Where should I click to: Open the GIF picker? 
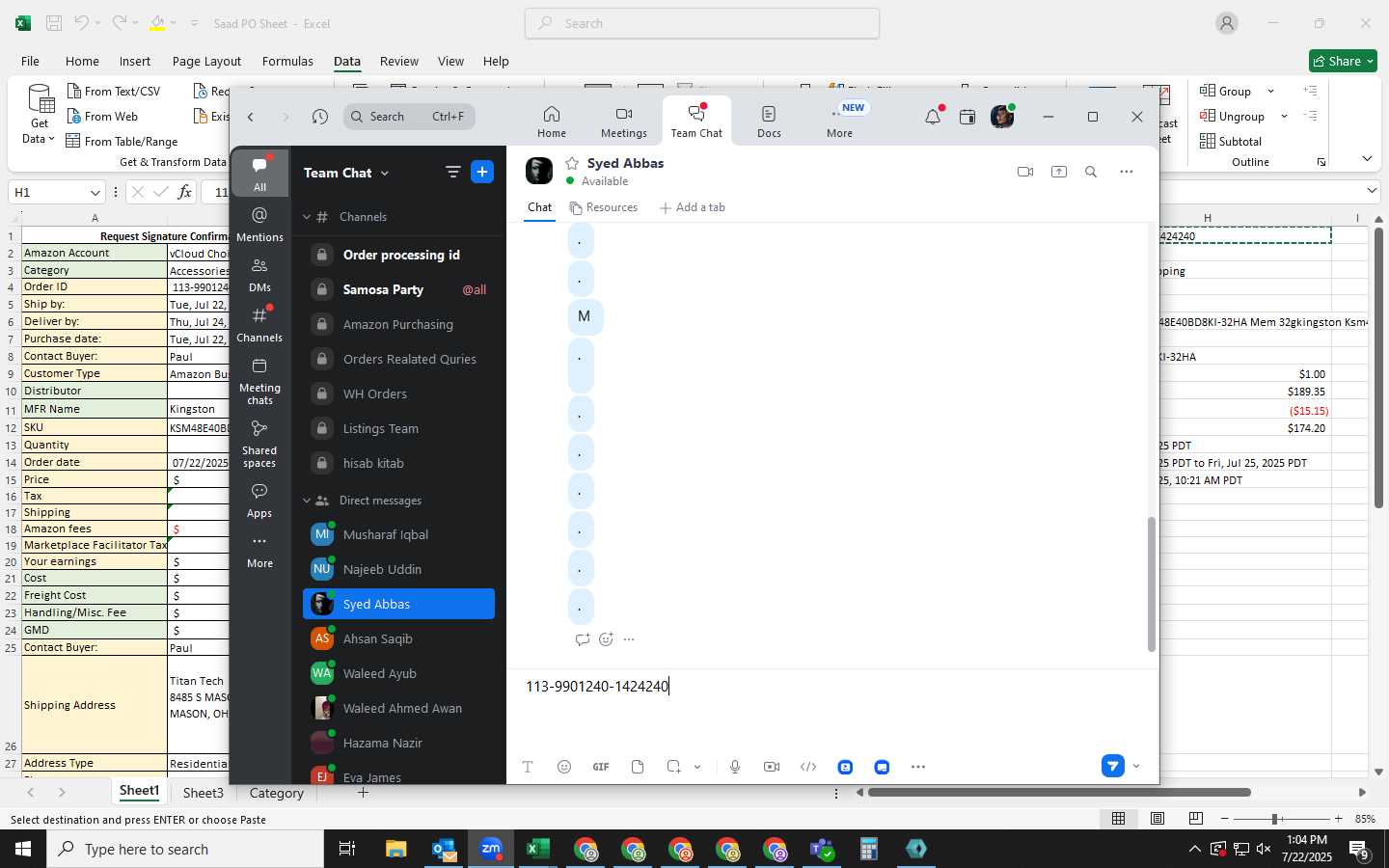601,767
